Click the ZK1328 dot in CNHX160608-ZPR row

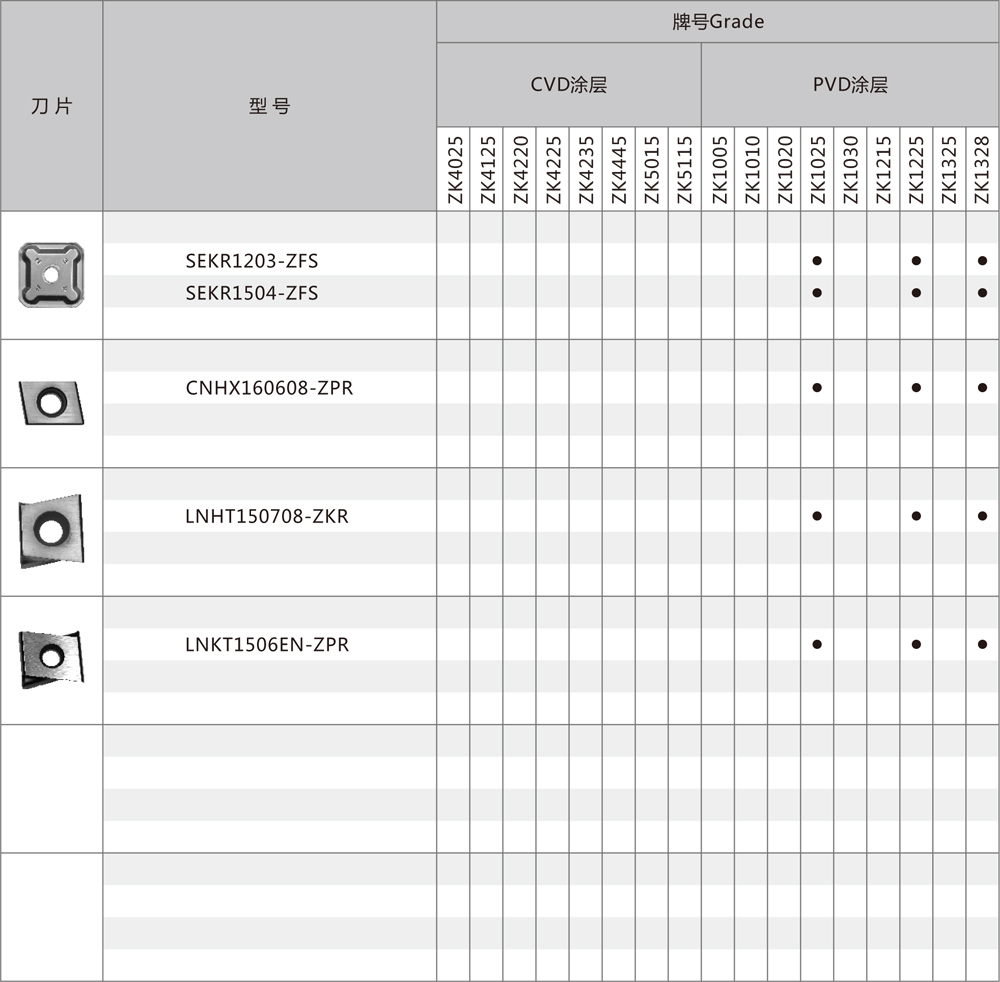coord(983,388)
